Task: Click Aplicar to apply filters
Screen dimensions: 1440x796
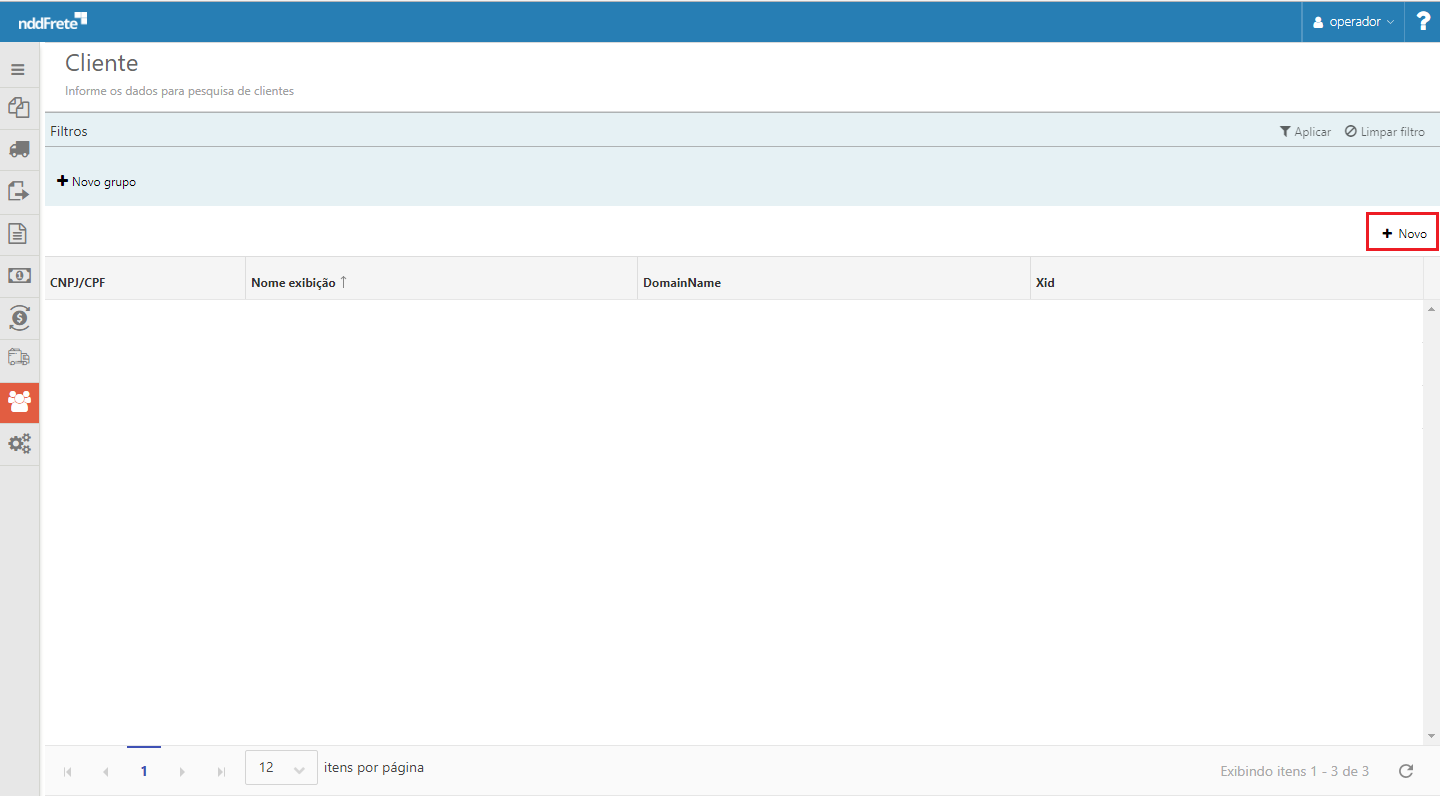Action: 1305,132
